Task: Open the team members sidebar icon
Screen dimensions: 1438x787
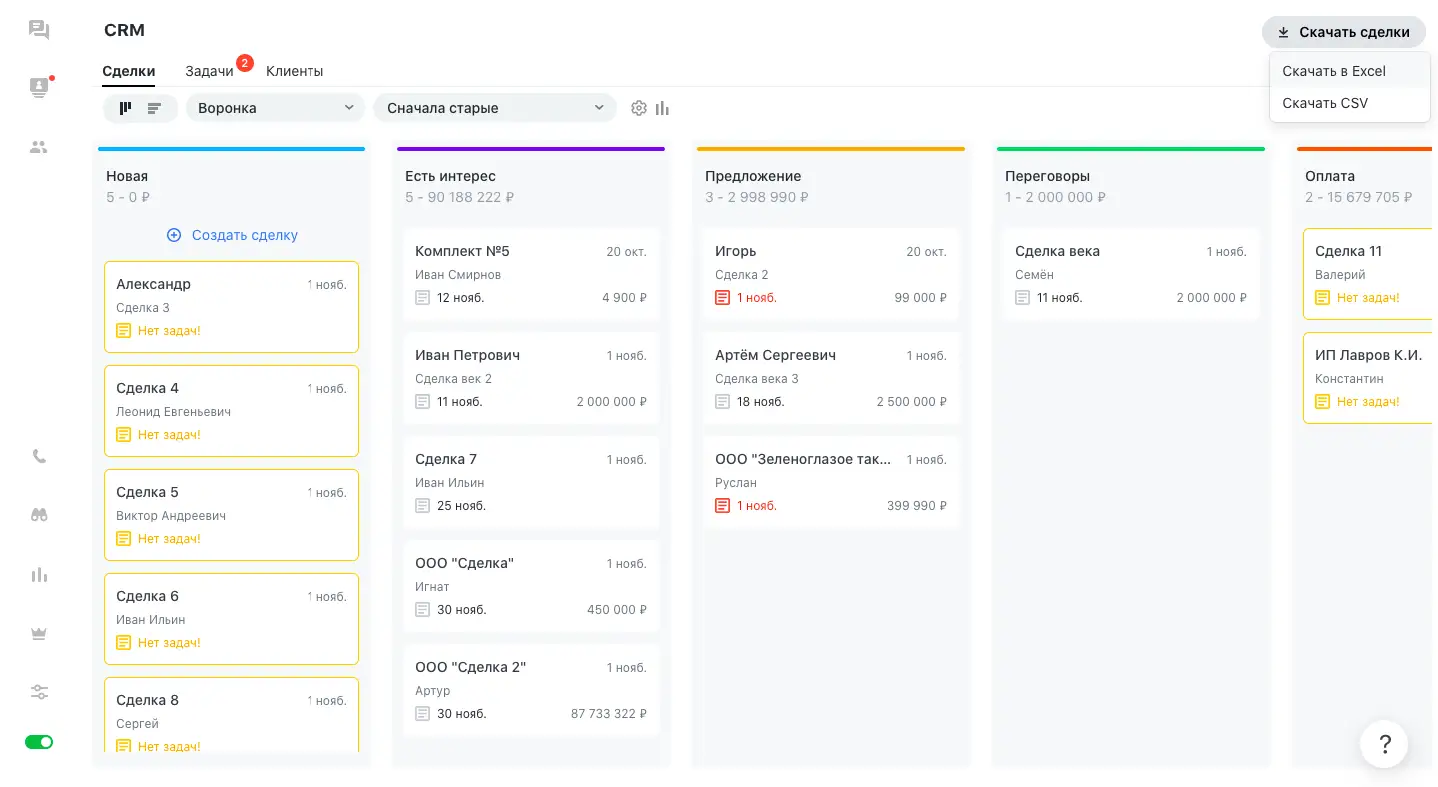Action: pos(39,147)
